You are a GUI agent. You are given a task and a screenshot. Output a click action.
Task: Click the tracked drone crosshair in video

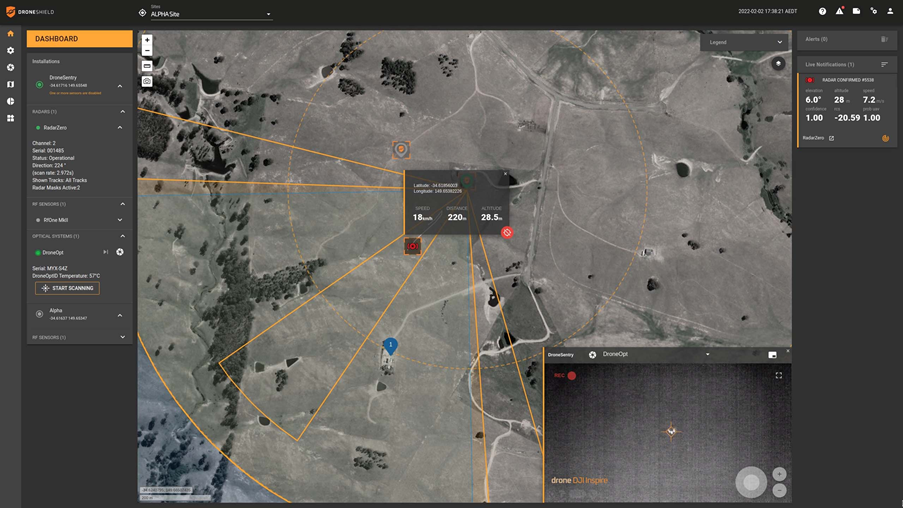[671, 431]
